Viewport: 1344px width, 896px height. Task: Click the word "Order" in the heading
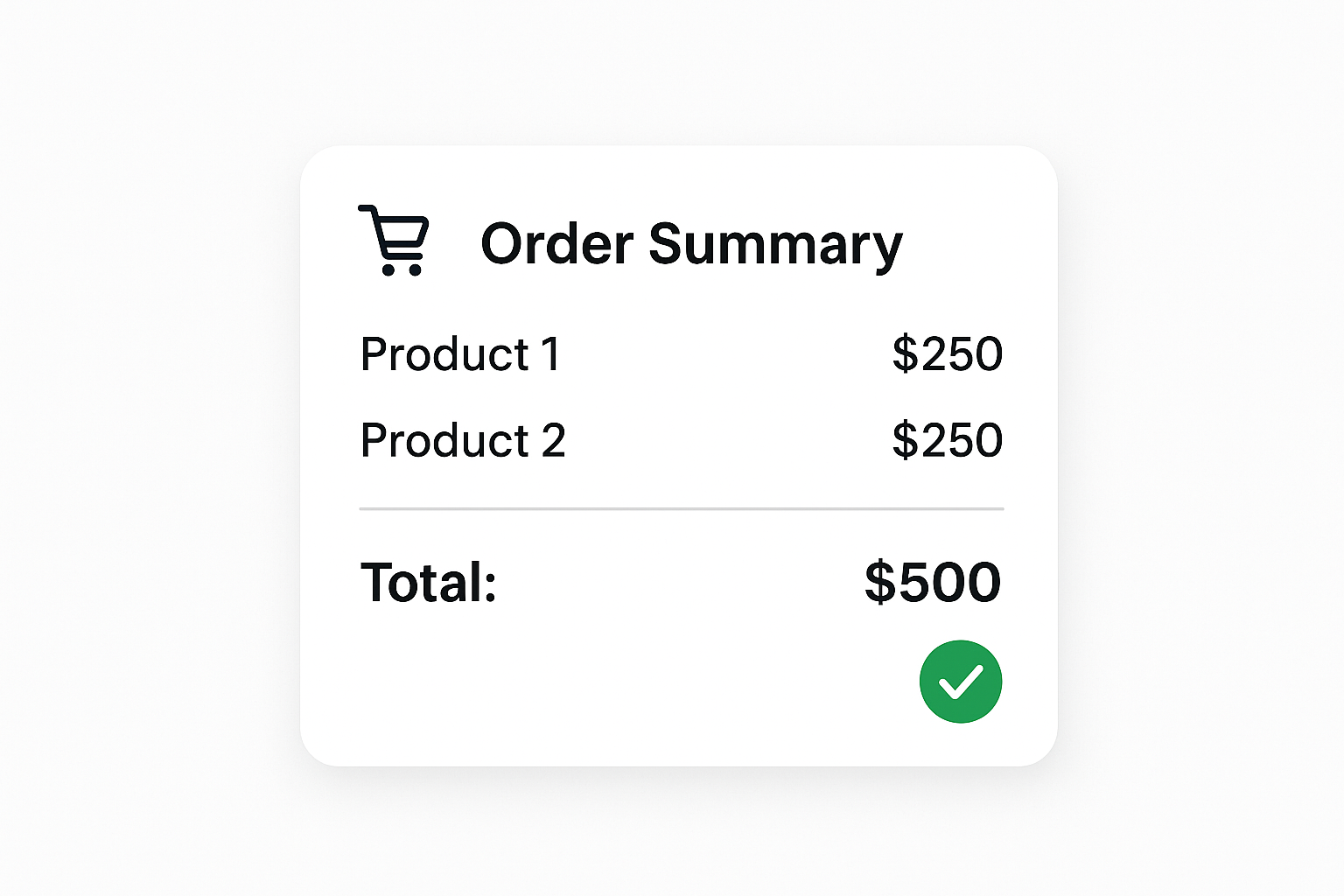(556, 244)
